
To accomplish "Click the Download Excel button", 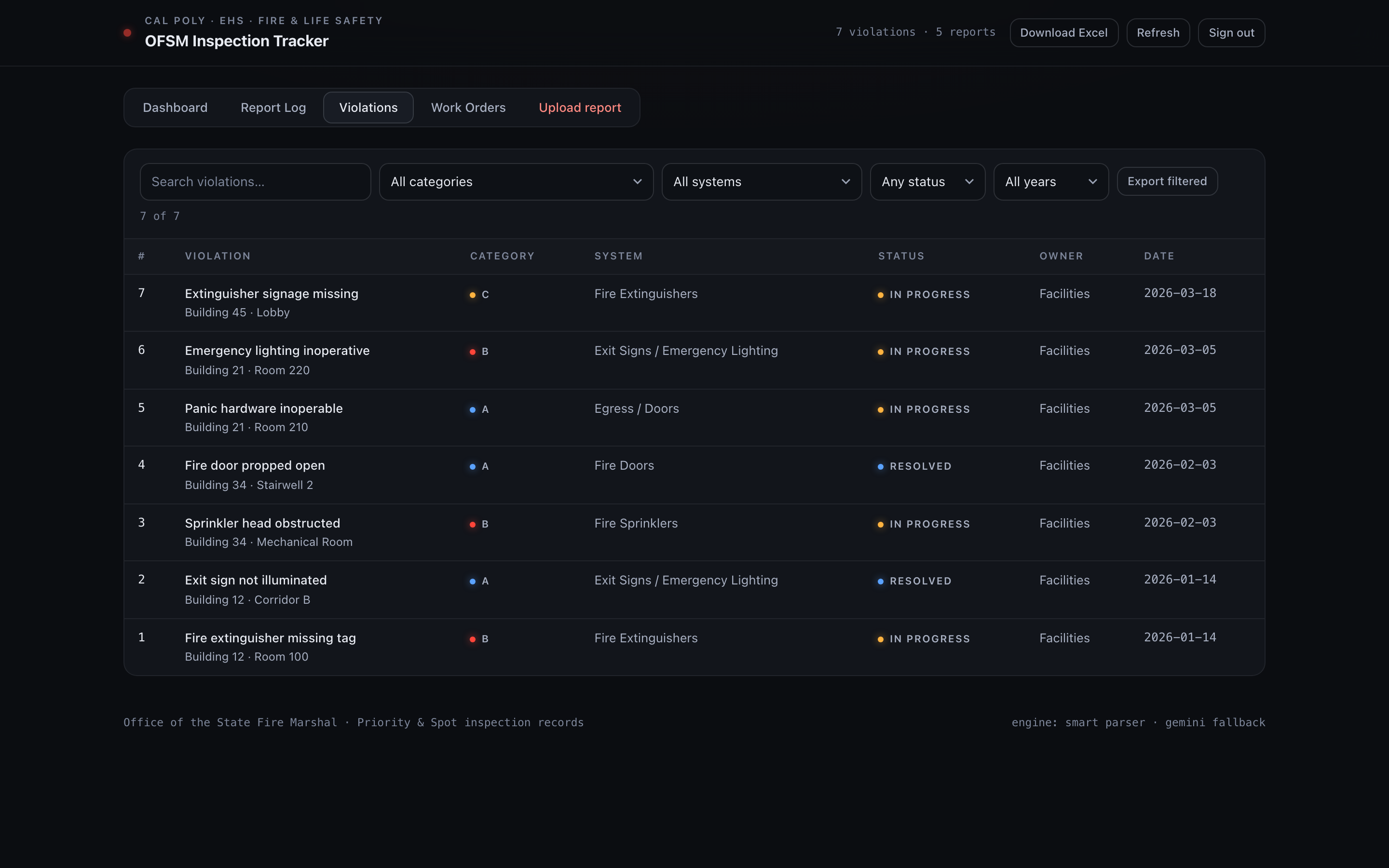I will click(1063, 33).
